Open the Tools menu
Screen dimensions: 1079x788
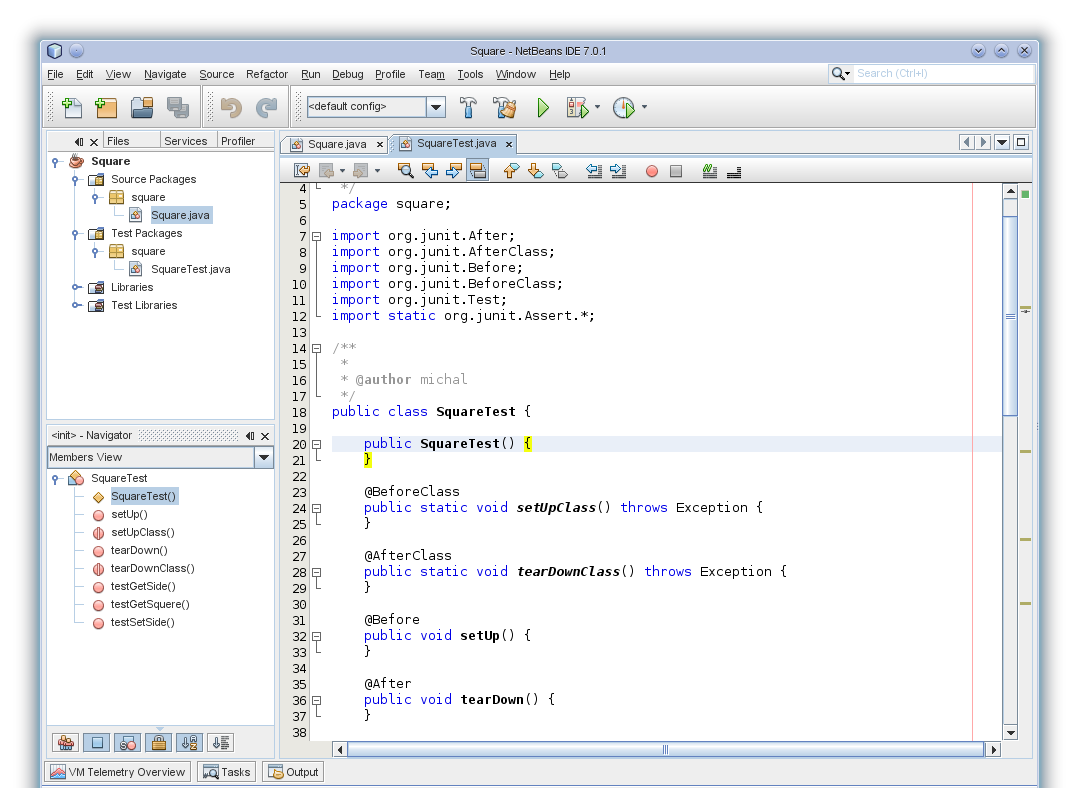coord(470,74)
